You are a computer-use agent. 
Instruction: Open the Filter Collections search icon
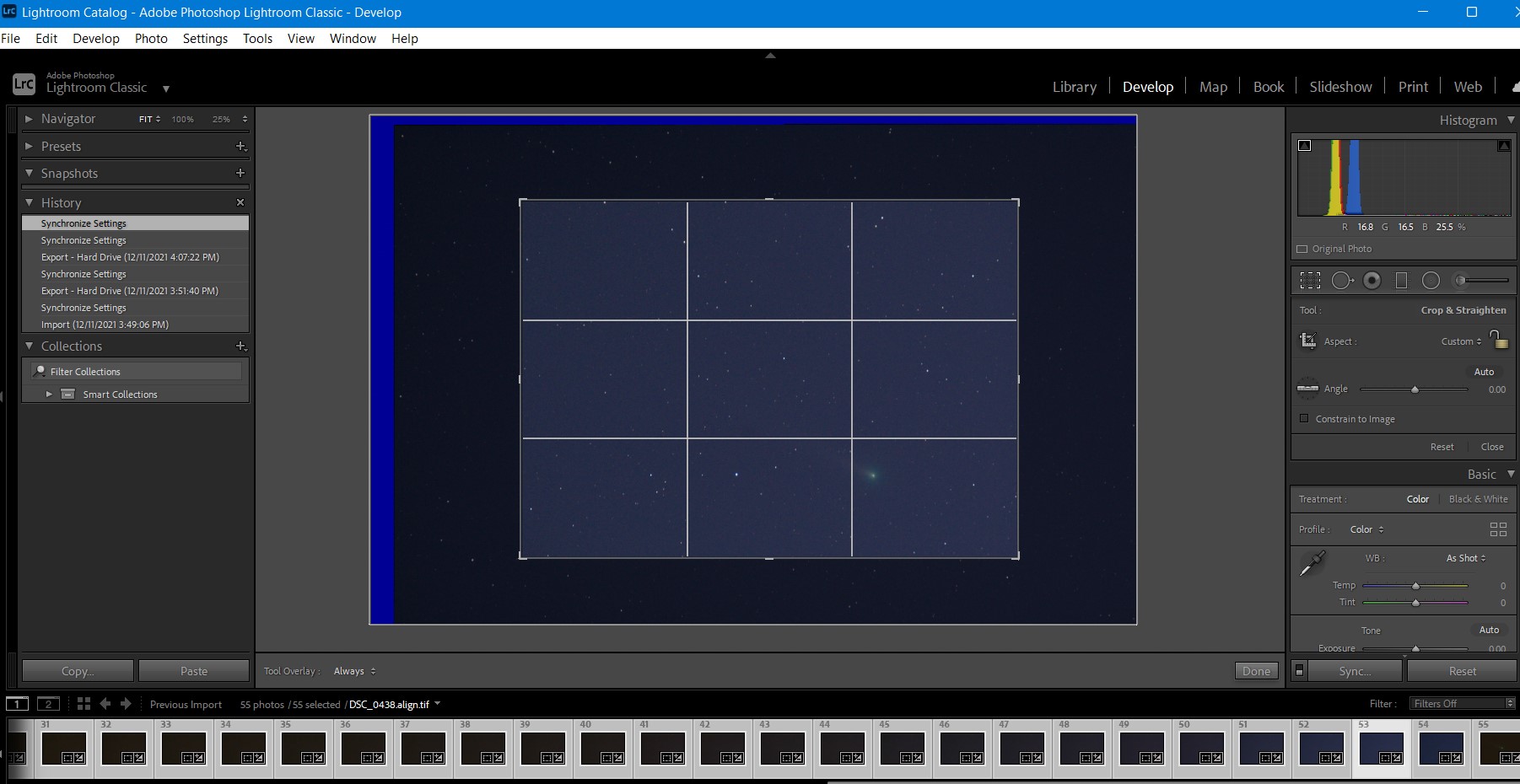[40, 371]
